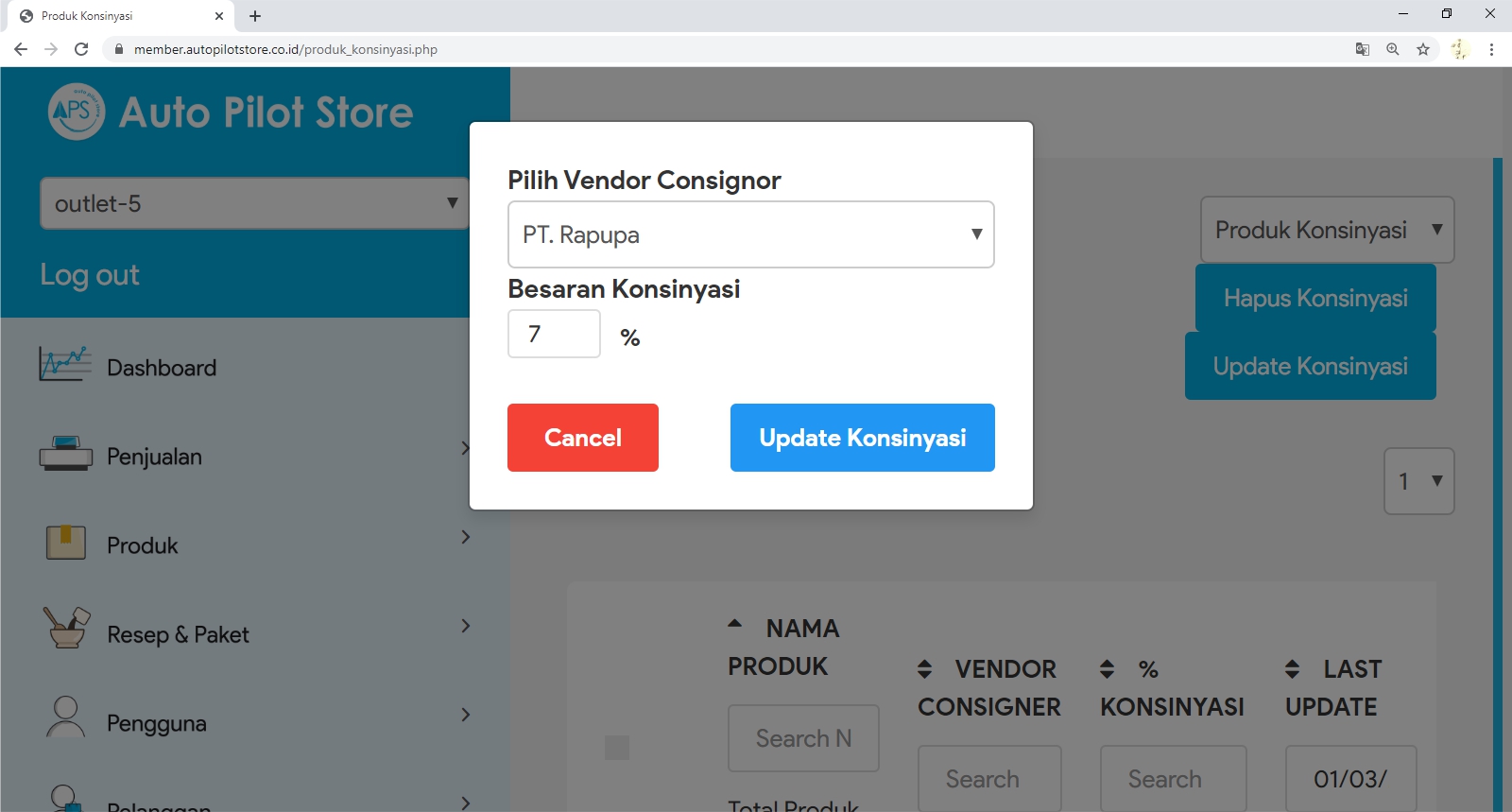Viewport: 1512px width, 812px height.
Task: Click the Produk box icon
Action: pos(65,543)
